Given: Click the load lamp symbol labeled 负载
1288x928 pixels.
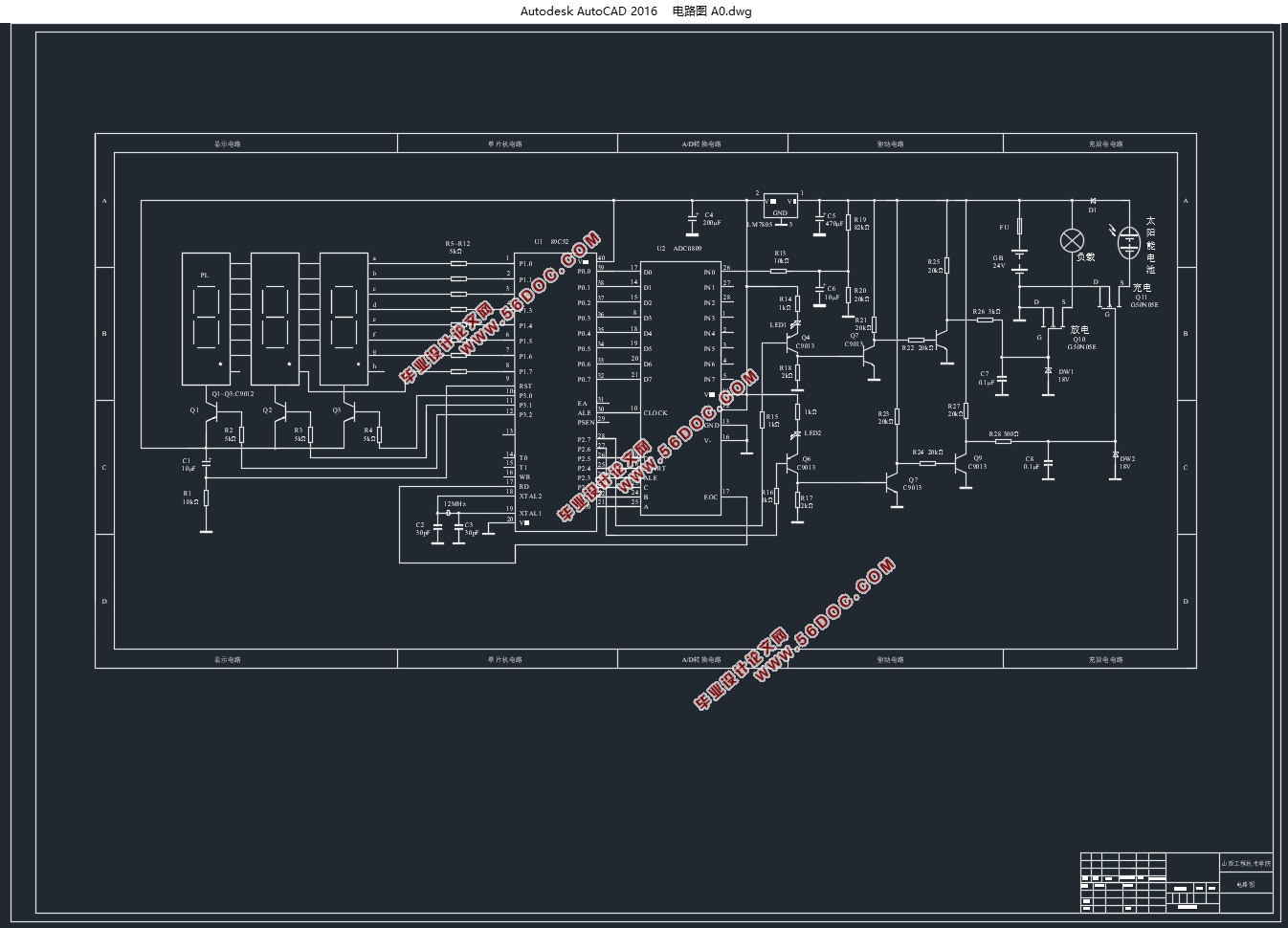Looking at the screenshot, I should [1071, 240].
